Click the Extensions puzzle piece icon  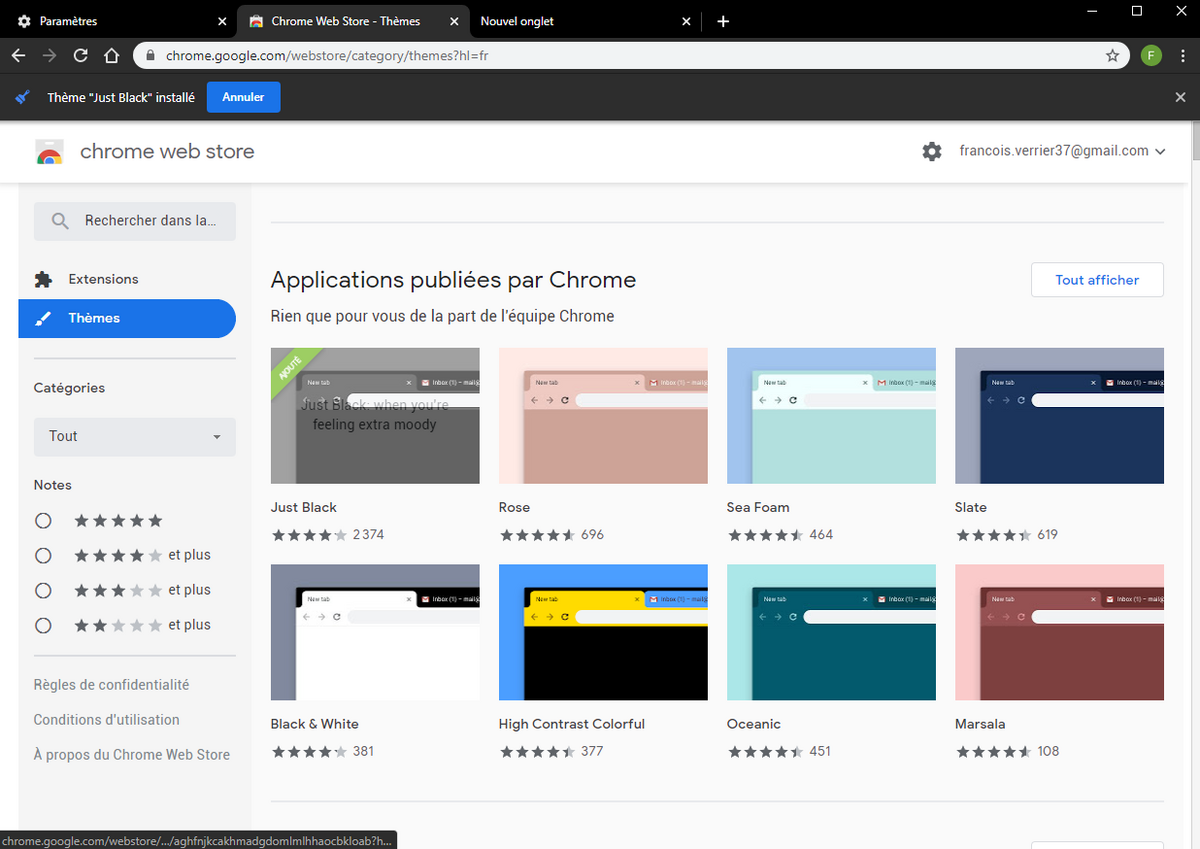(43, 279)
